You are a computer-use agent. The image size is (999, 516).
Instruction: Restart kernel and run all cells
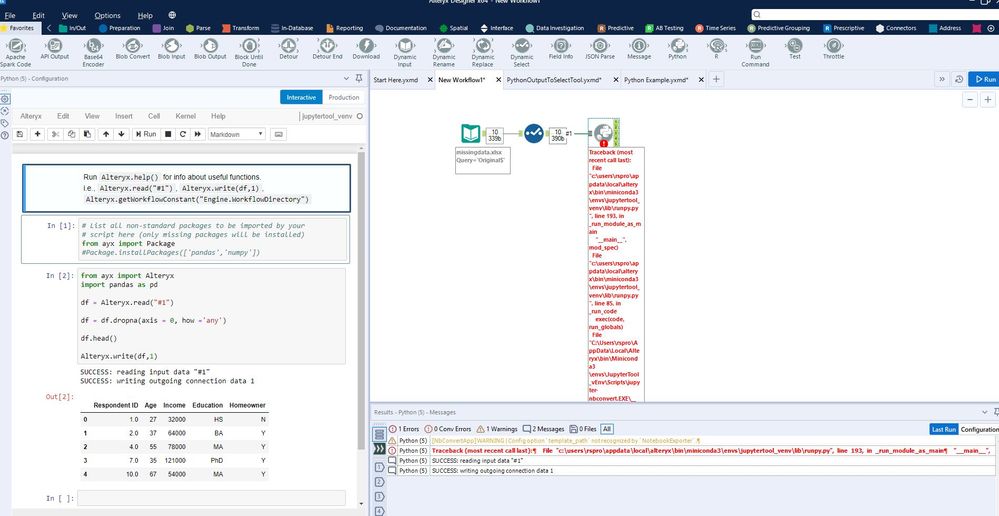click(198, 134)
